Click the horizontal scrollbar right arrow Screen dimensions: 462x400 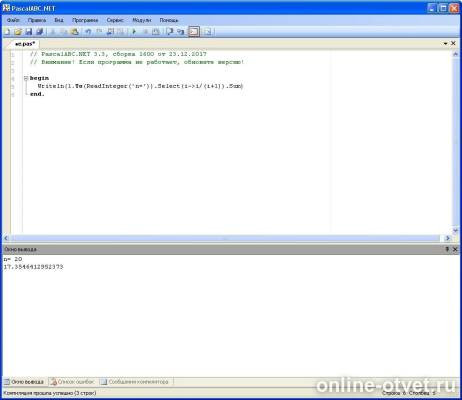click(448, 238)
